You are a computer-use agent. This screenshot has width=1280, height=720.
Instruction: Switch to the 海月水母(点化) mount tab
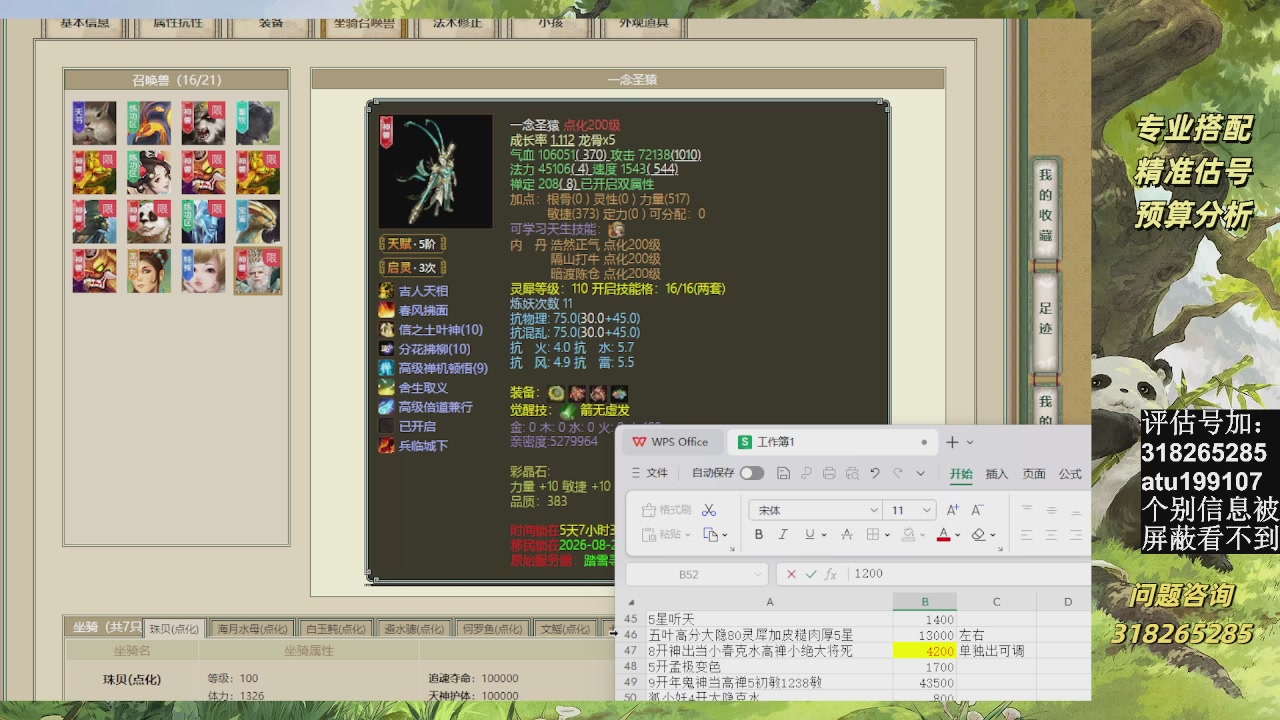pos(251,629)
